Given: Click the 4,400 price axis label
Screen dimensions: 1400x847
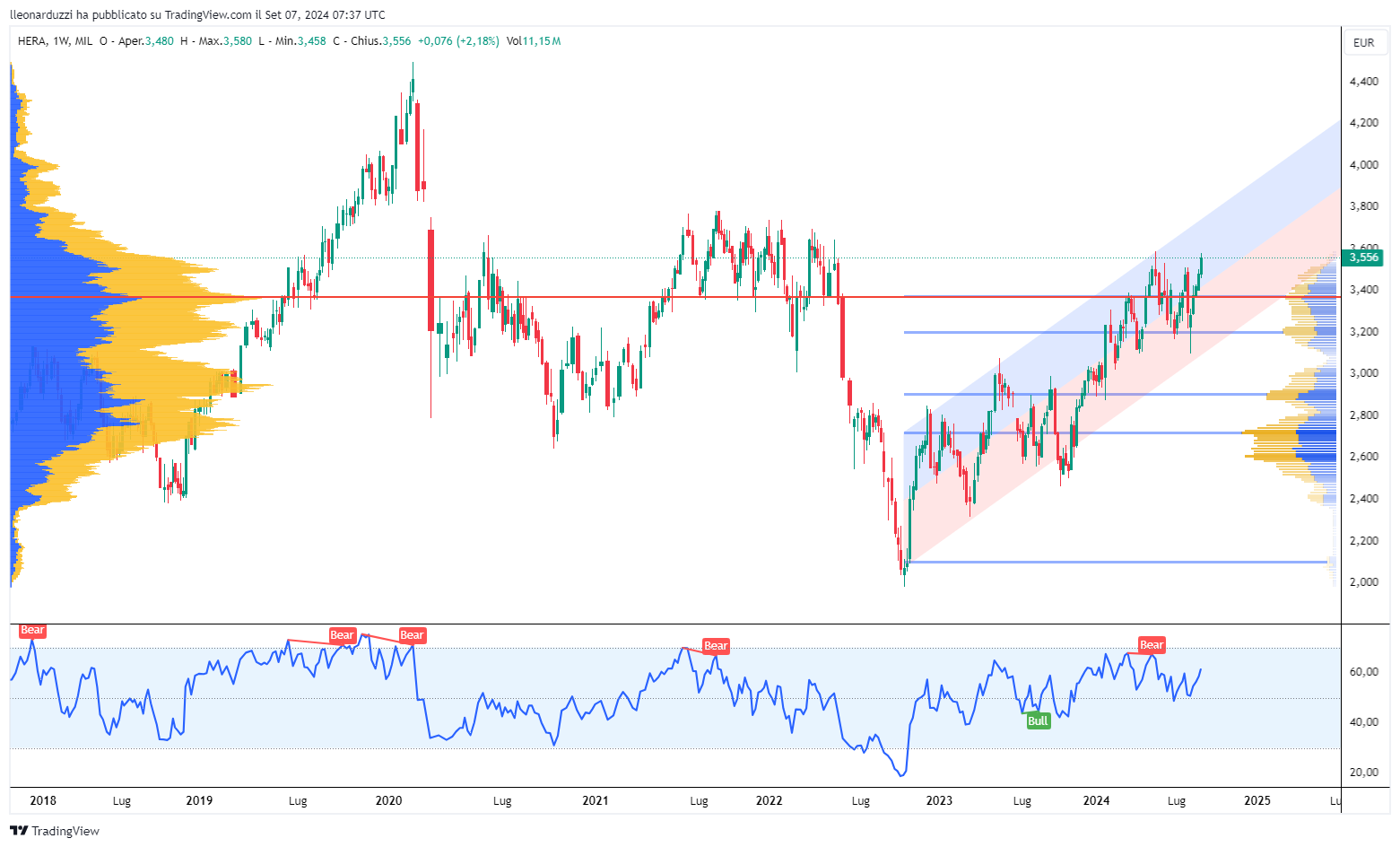Looking at the screenshot, I should tap(1364, 82).
